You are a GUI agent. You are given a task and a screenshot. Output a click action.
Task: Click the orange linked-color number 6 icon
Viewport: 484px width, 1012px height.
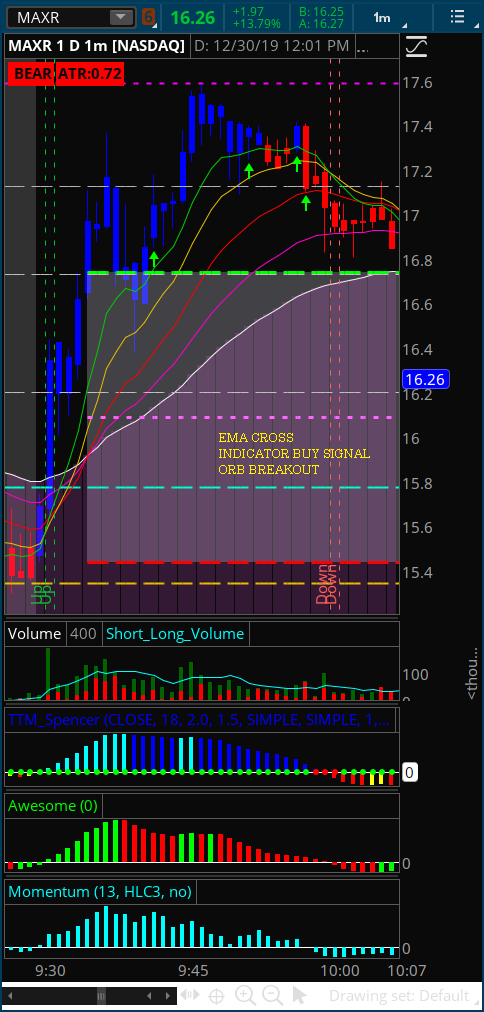(x=148, y=17)
